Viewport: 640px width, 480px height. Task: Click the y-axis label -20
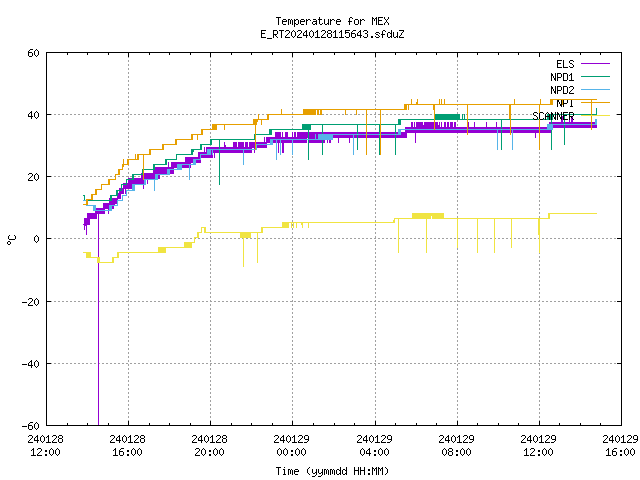tap(31, 302)
